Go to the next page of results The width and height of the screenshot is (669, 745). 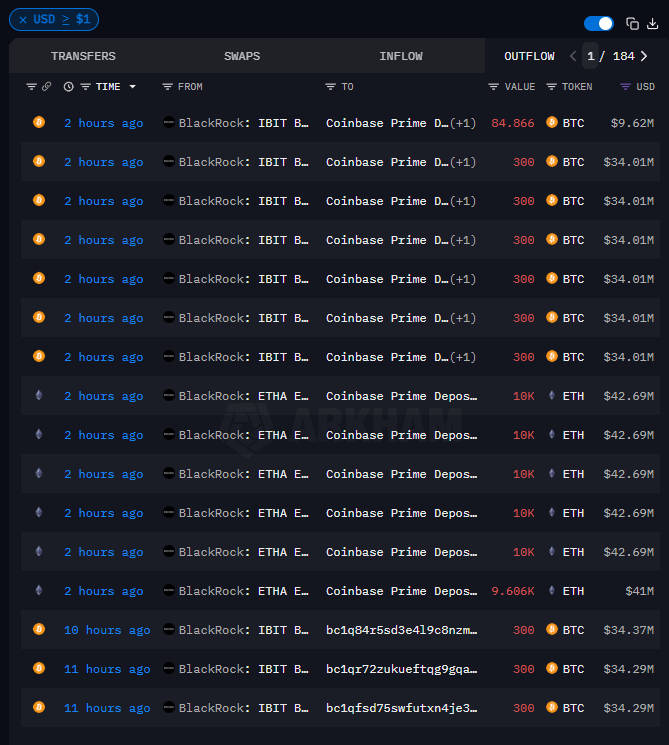(644, 56)
